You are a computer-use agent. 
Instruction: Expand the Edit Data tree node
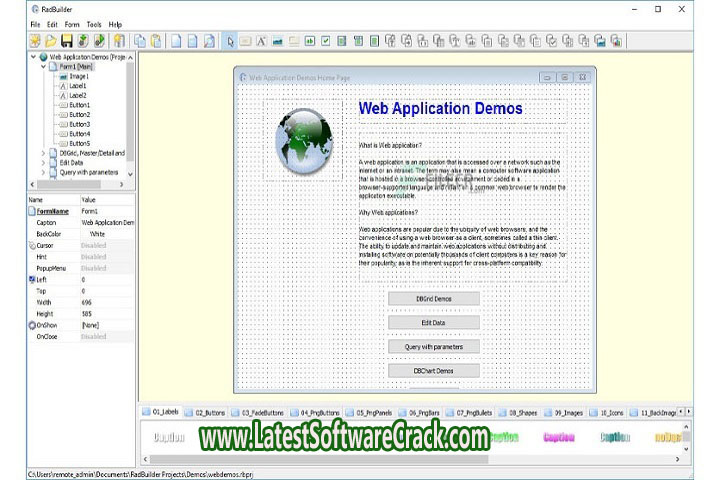pyautogui.click(x=43, y=163)
